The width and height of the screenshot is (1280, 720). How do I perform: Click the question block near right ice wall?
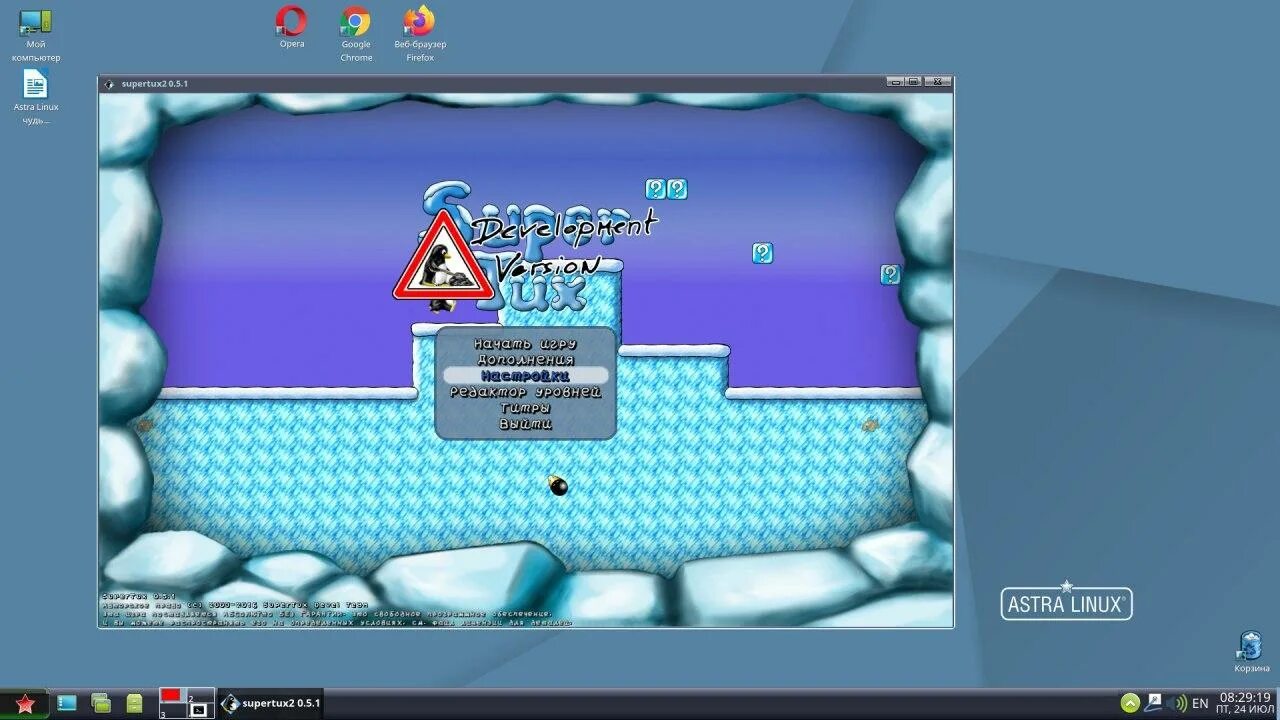click(x=890, y=274)
